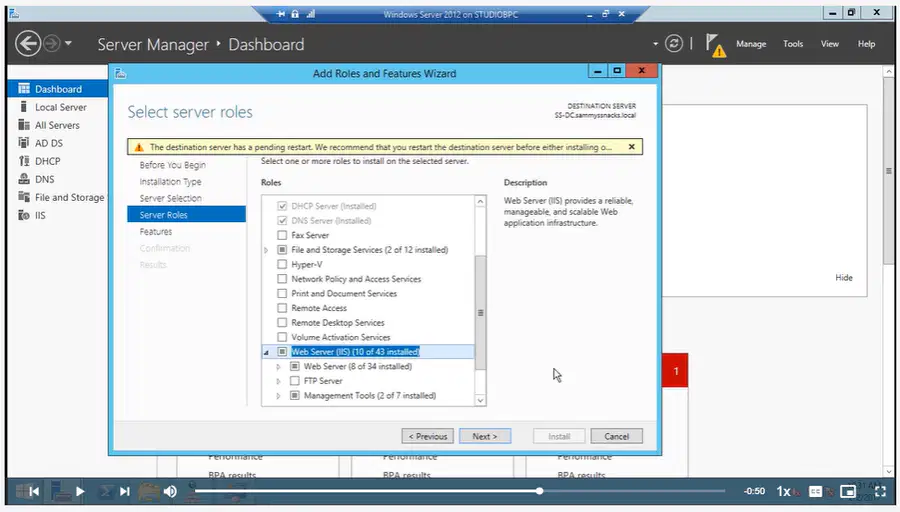900x512 pixels.
Task: Open navigation history dropdown beside arrows
Action: pos(68,43)
